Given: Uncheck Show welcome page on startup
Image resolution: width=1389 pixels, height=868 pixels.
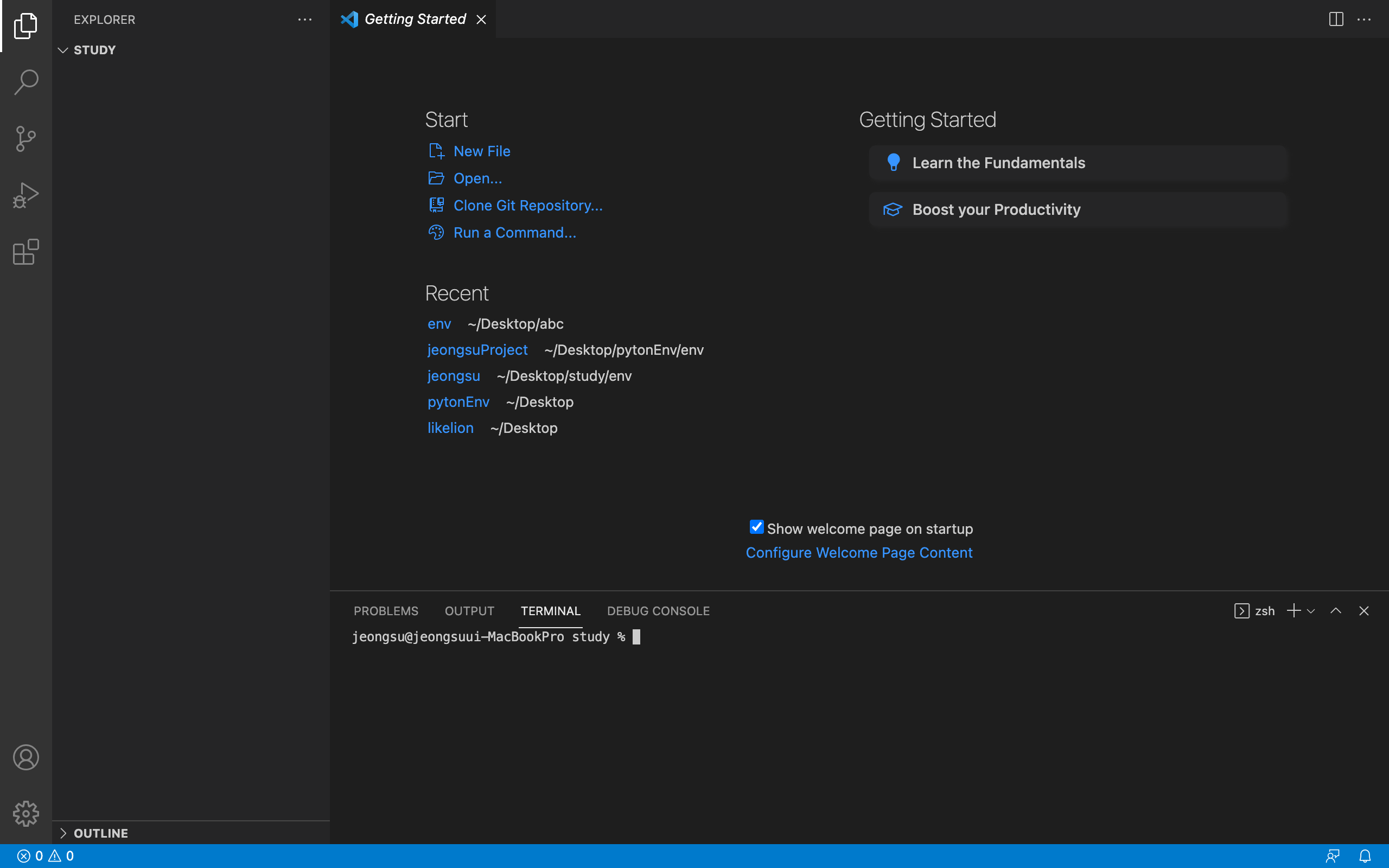Looking at the screenshot, I should pyautogui.click(x=756, y=527).
